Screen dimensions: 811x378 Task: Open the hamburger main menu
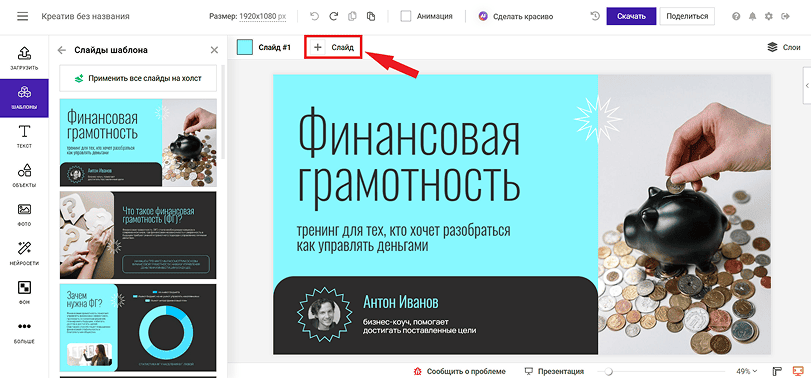tap(22, 16)
